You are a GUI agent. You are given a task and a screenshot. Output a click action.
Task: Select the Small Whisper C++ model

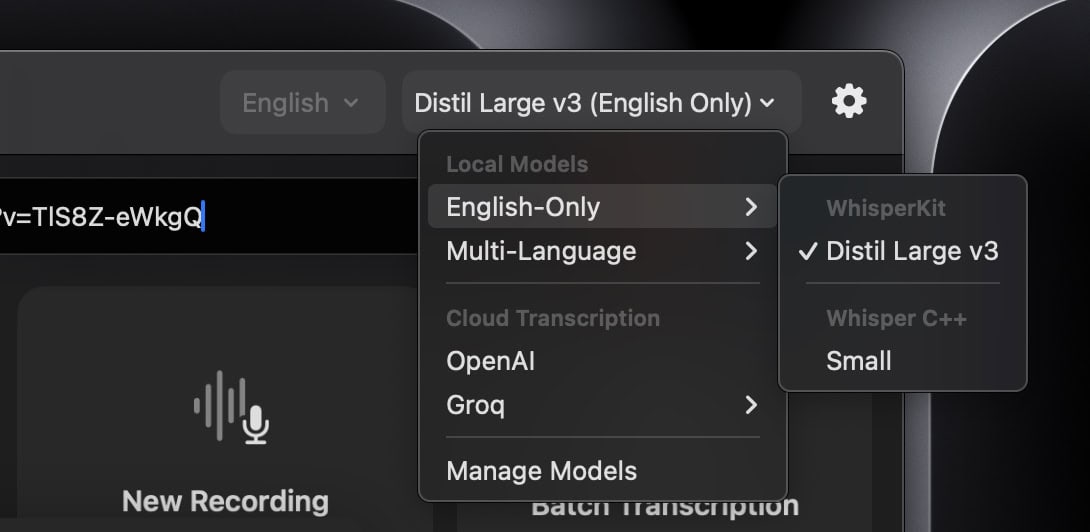point(858,361)
